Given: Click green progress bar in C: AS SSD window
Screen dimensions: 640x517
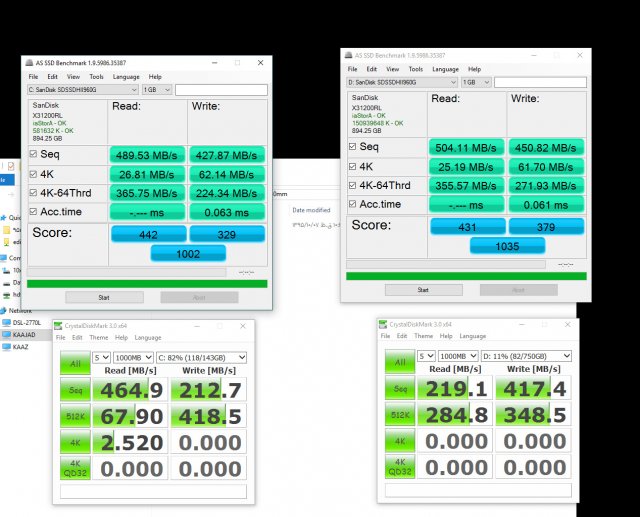Looking at the screenshot, I should tap(146, 283).
